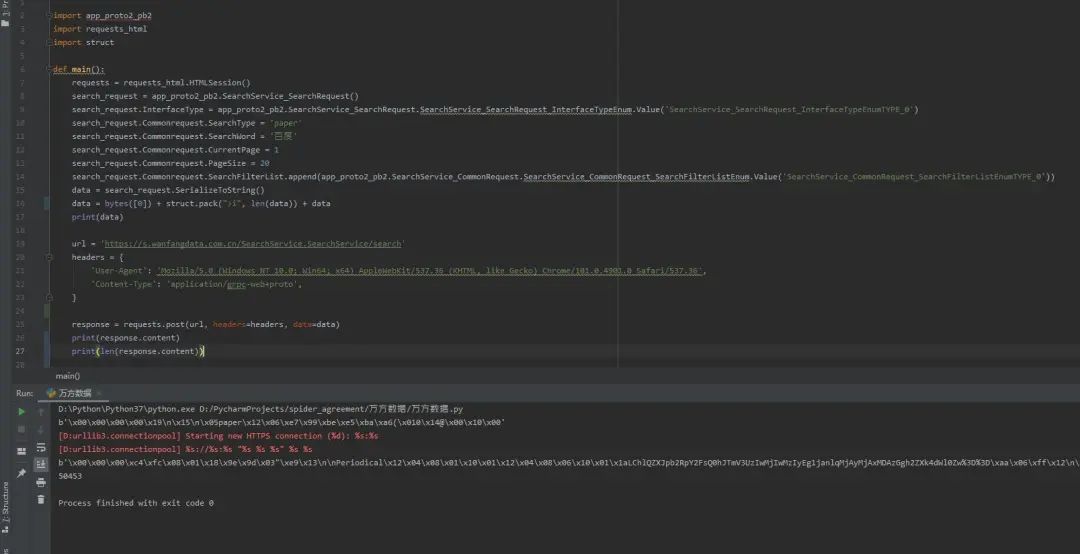Click the 'print(data)' statement
Image resolution: width=1080 pixels, height=554 pixels.
[x=97, y=217]
